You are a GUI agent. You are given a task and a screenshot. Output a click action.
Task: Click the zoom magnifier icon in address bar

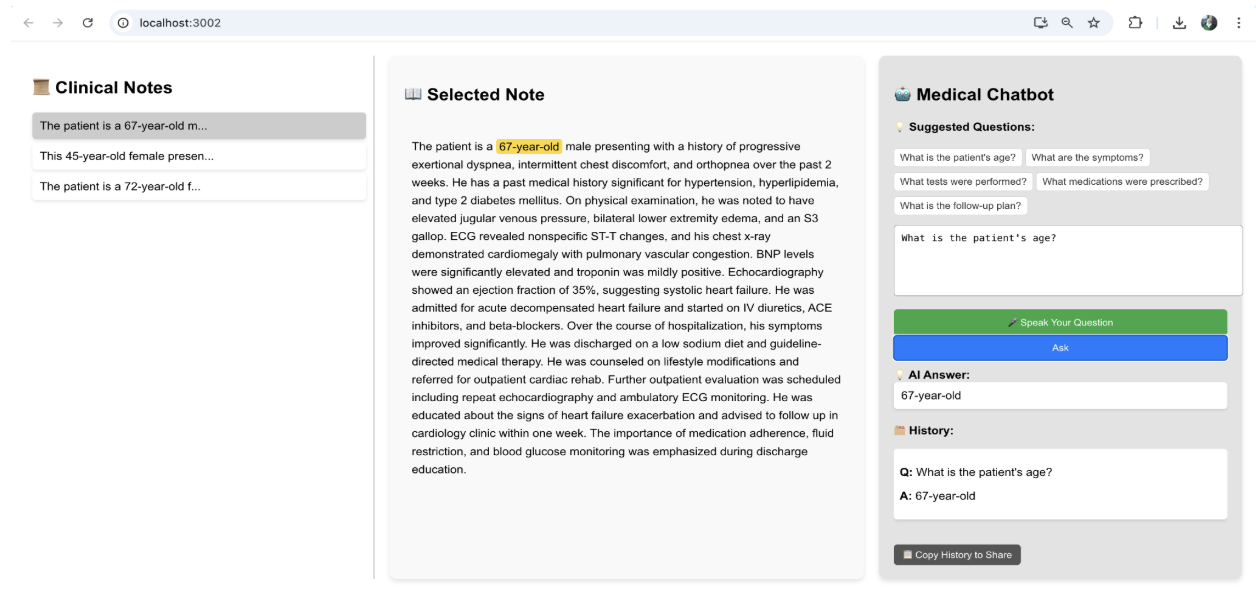(x=1067, y=23)
